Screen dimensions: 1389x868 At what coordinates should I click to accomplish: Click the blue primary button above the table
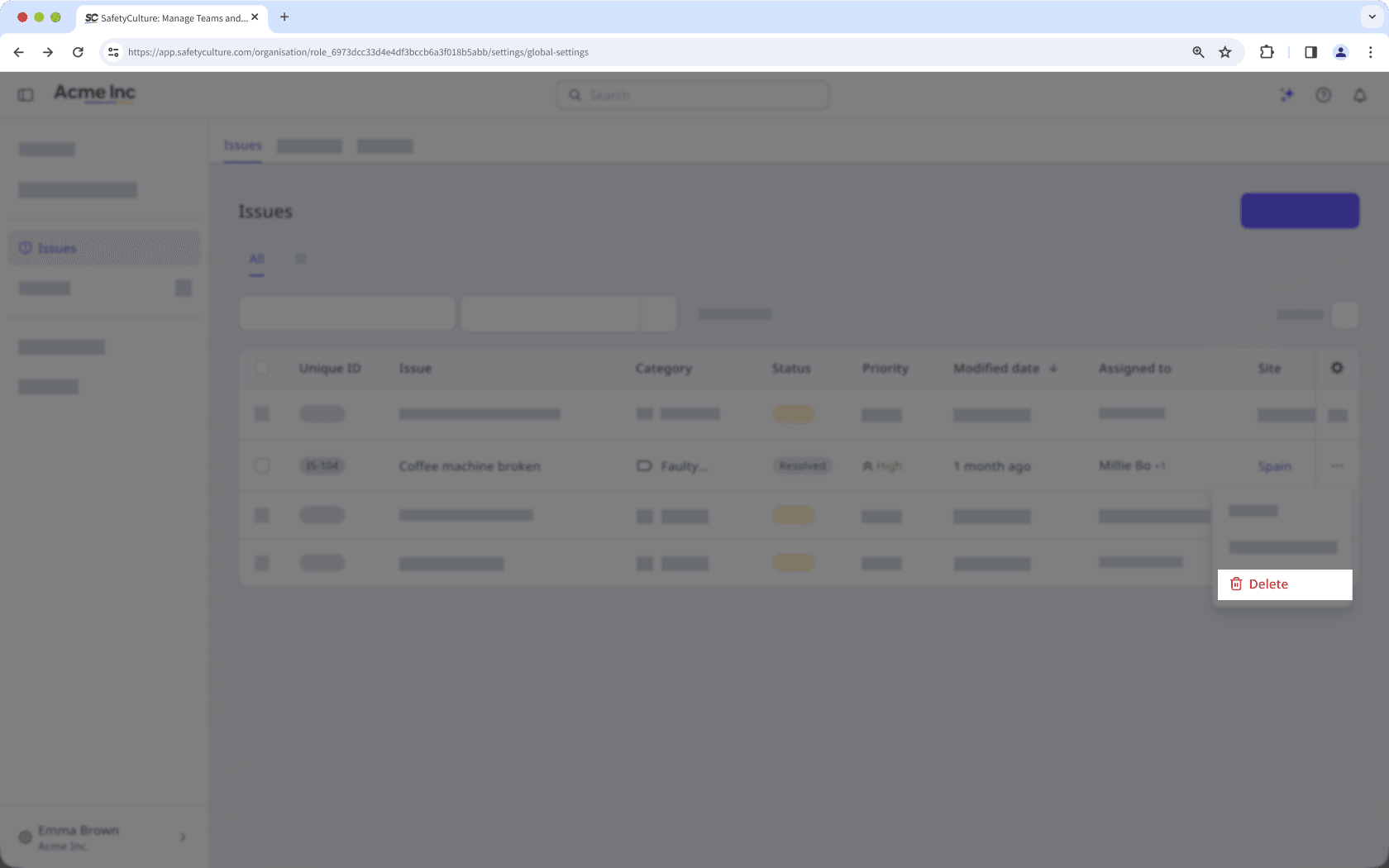coord(1299,210)
